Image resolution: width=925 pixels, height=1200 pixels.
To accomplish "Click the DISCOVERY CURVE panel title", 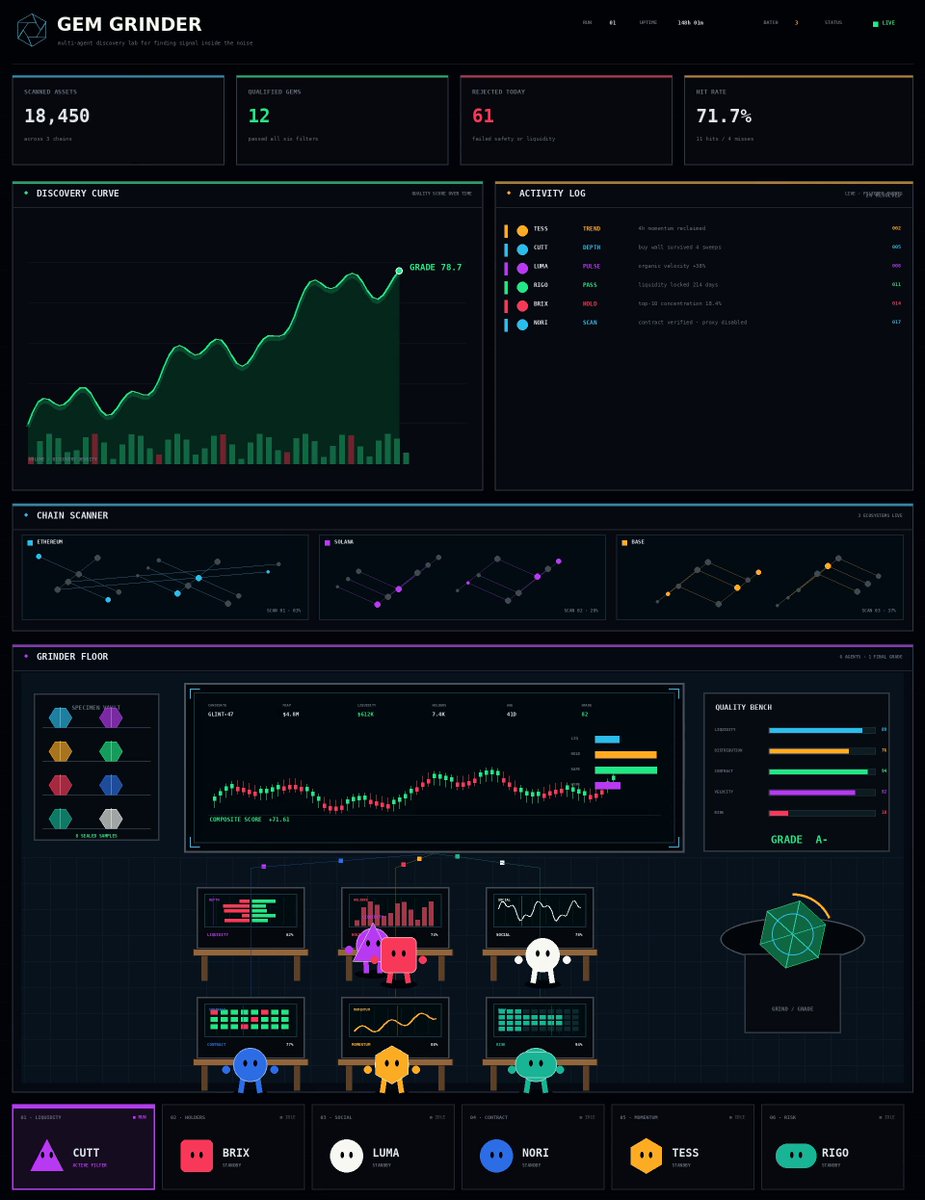I will [x=77, y=193].
